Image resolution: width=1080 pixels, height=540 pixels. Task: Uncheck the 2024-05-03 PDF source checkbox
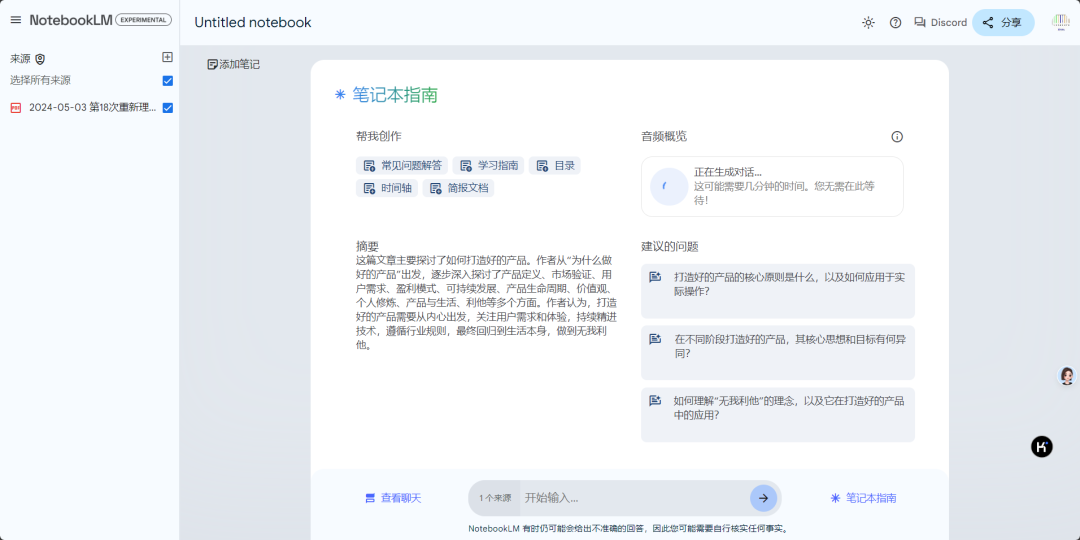(167, 108)
